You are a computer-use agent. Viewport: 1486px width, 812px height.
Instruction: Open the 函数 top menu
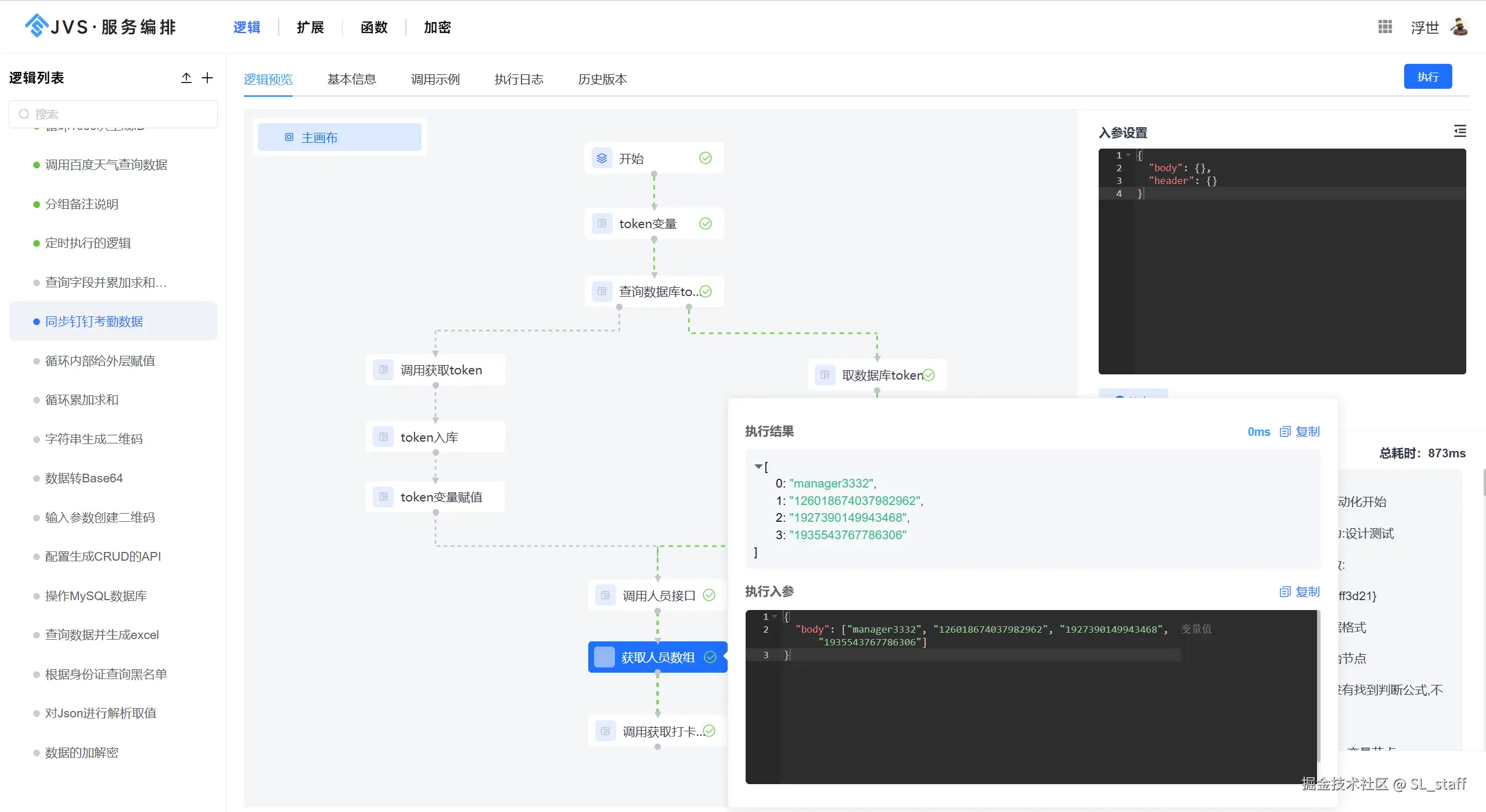tap(374, 27)
